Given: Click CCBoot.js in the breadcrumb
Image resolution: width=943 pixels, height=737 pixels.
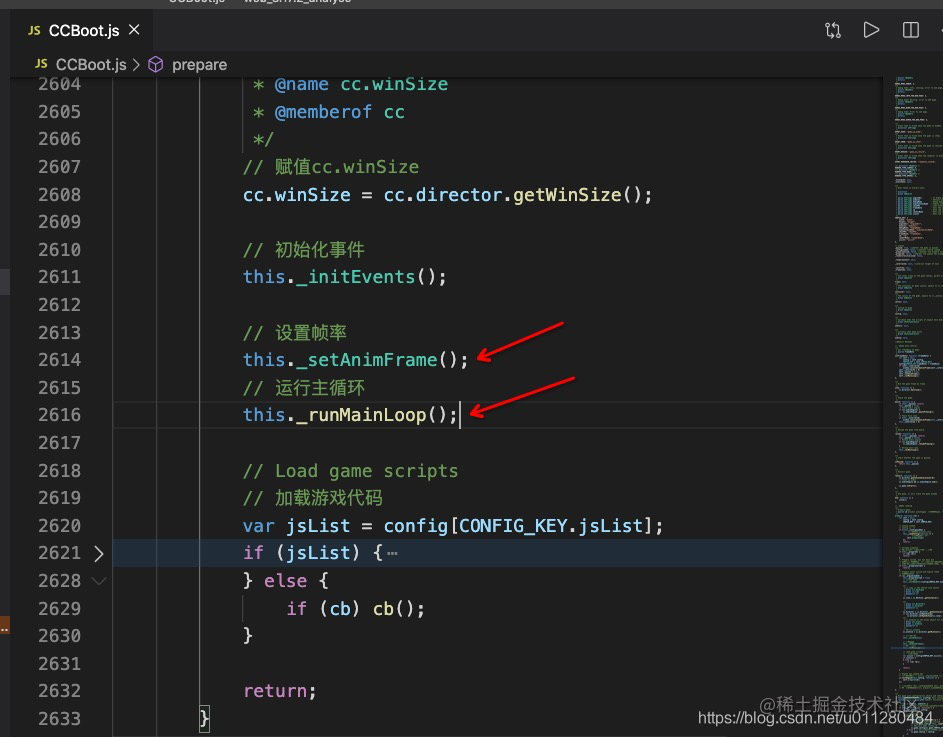Looking at the screenshot, I should 91,64.
